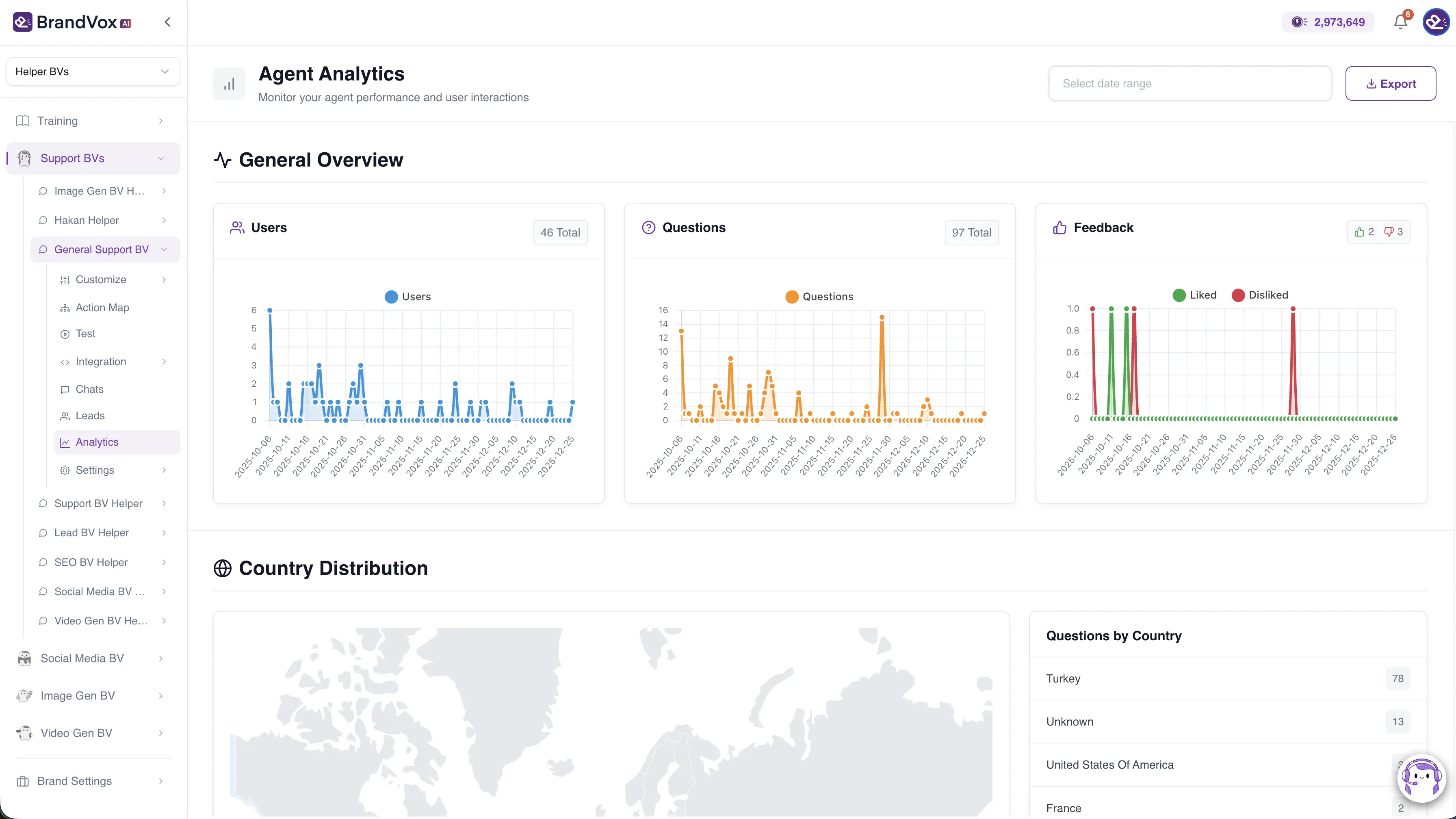This screenshot has width=1456, height=819.
Task: Toggle the Users series in chart legend
Action: 407,297
